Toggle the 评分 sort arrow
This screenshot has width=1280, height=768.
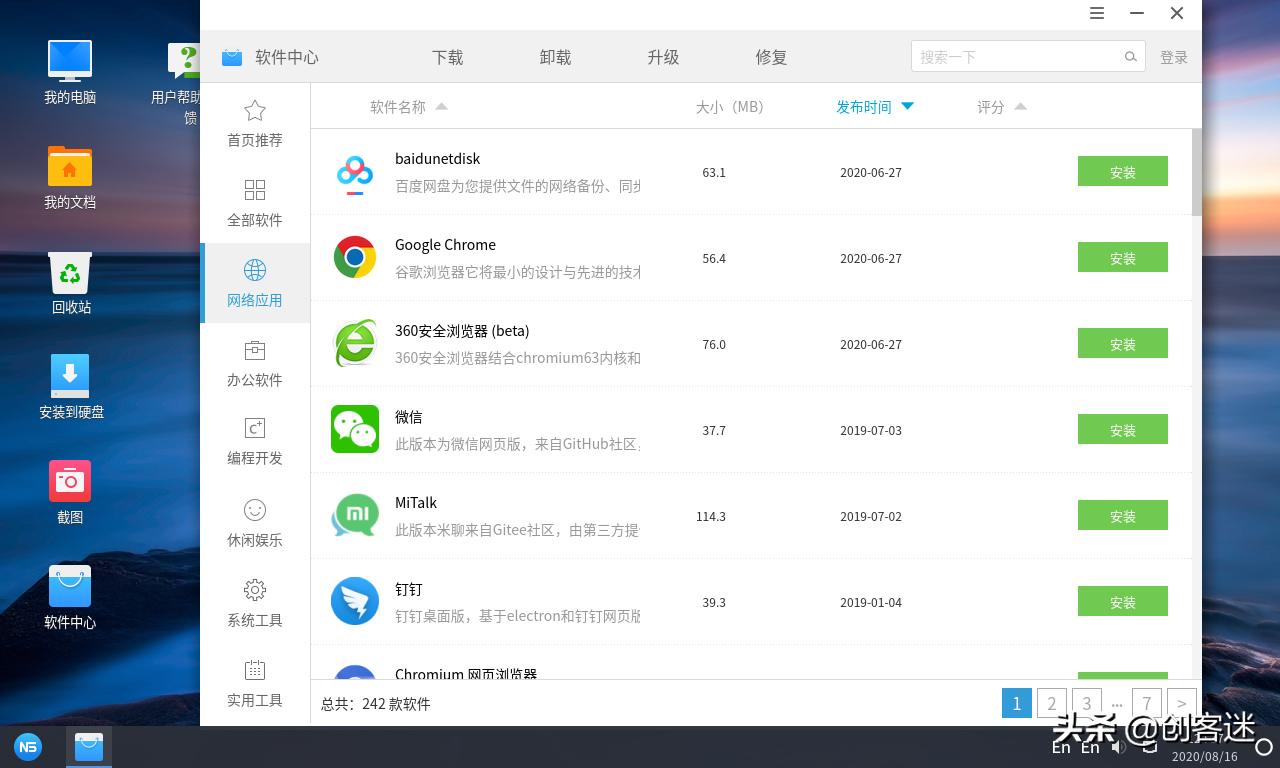pos(1020,105)
